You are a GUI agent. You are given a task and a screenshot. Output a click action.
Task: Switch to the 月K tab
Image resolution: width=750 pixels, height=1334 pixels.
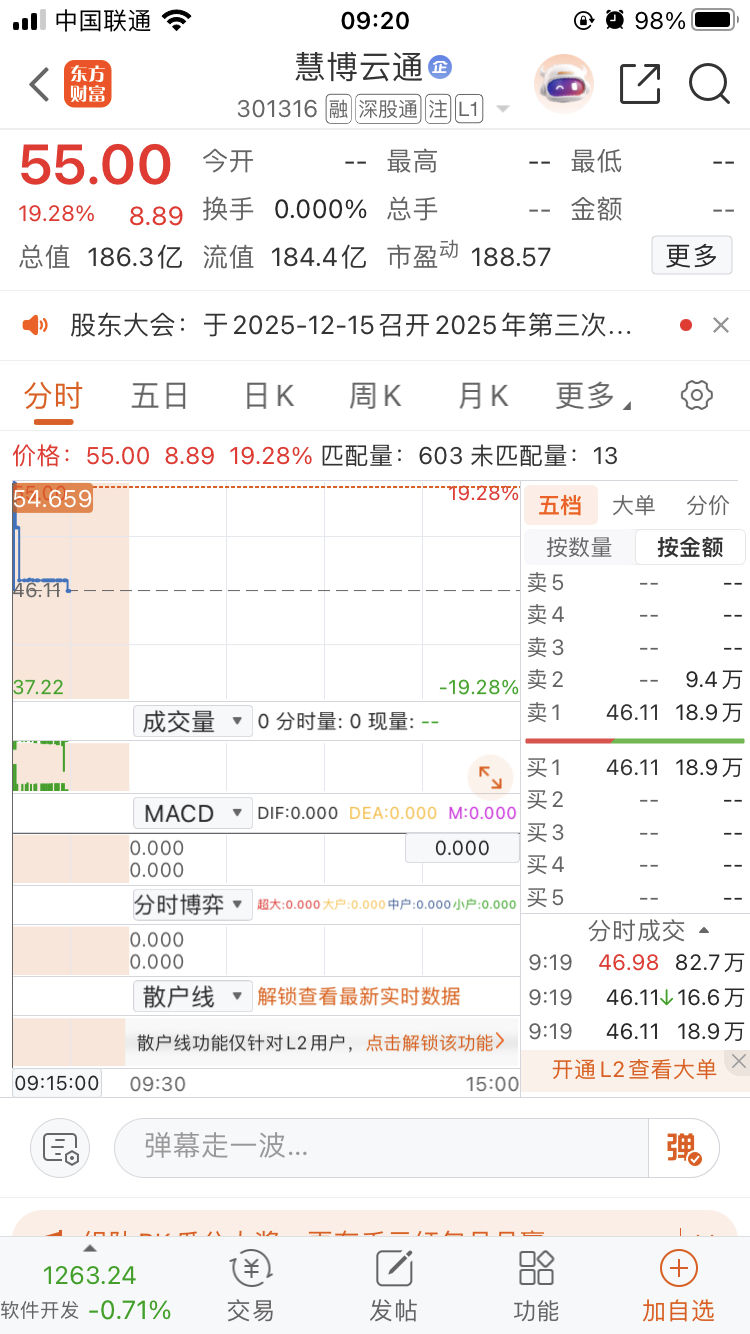(x=483, y=396)
